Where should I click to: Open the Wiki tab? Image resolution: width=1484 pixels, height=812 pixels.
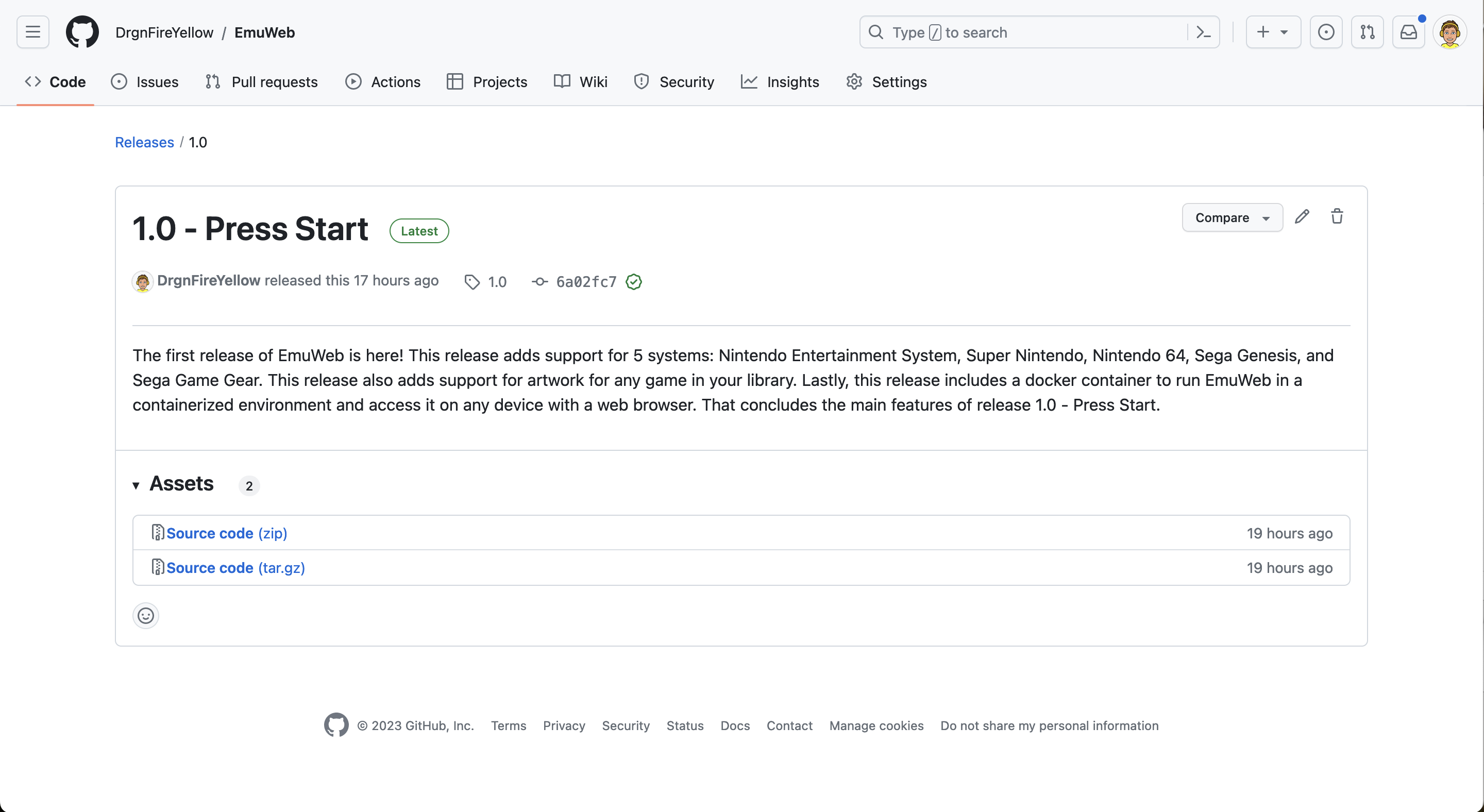click(x=580, y=82)
